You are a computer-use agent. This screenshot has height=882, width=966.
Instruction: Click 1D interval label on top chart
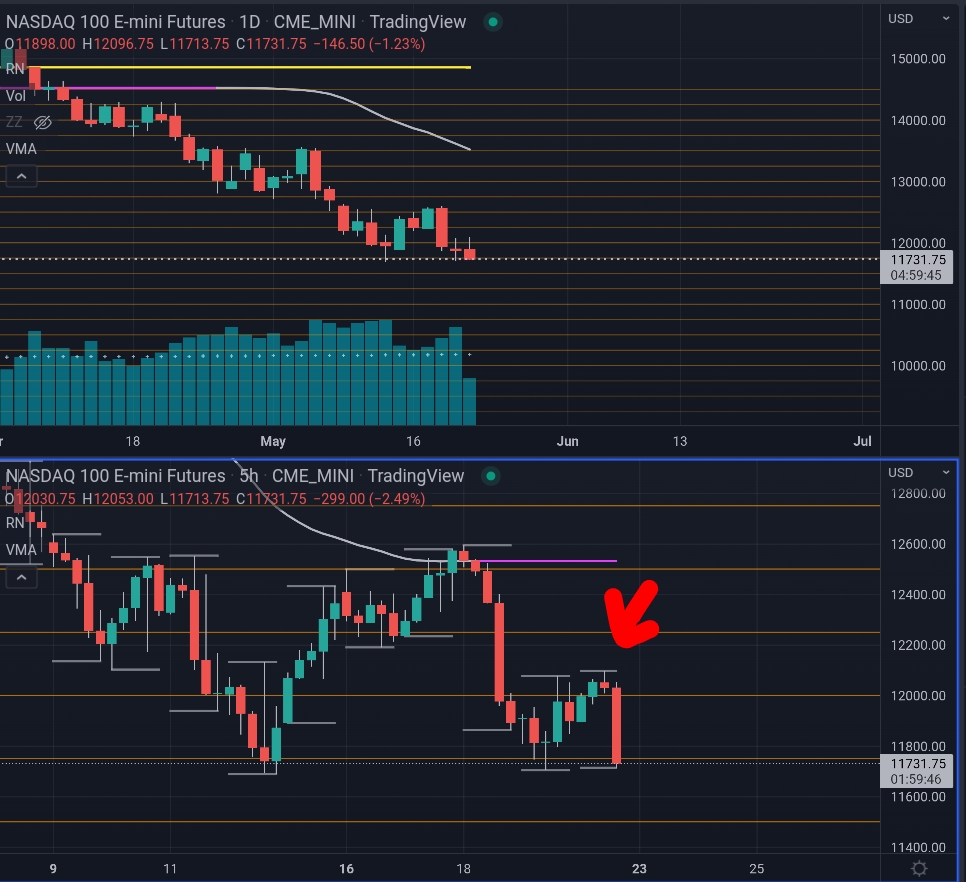click(x=250, y=22)
